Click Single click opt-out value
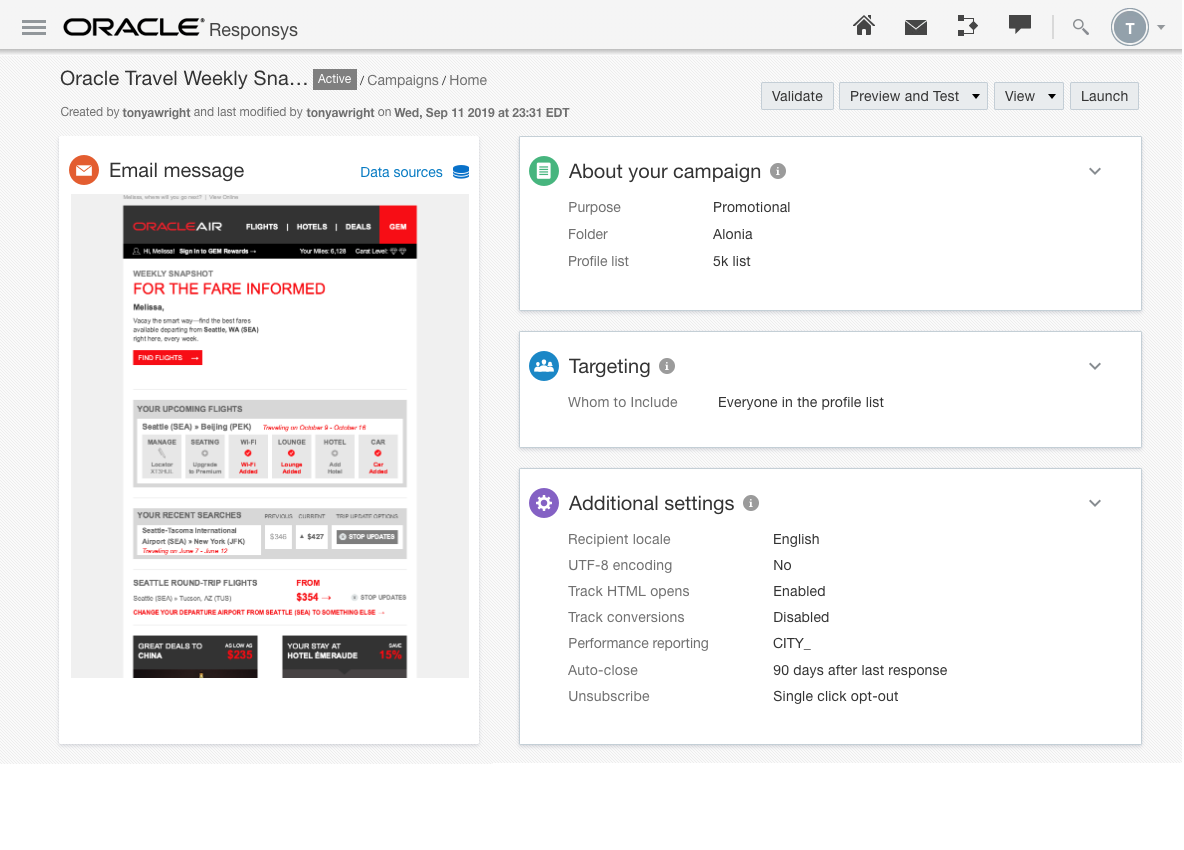The image size is (1184, 850). [835, 696]
